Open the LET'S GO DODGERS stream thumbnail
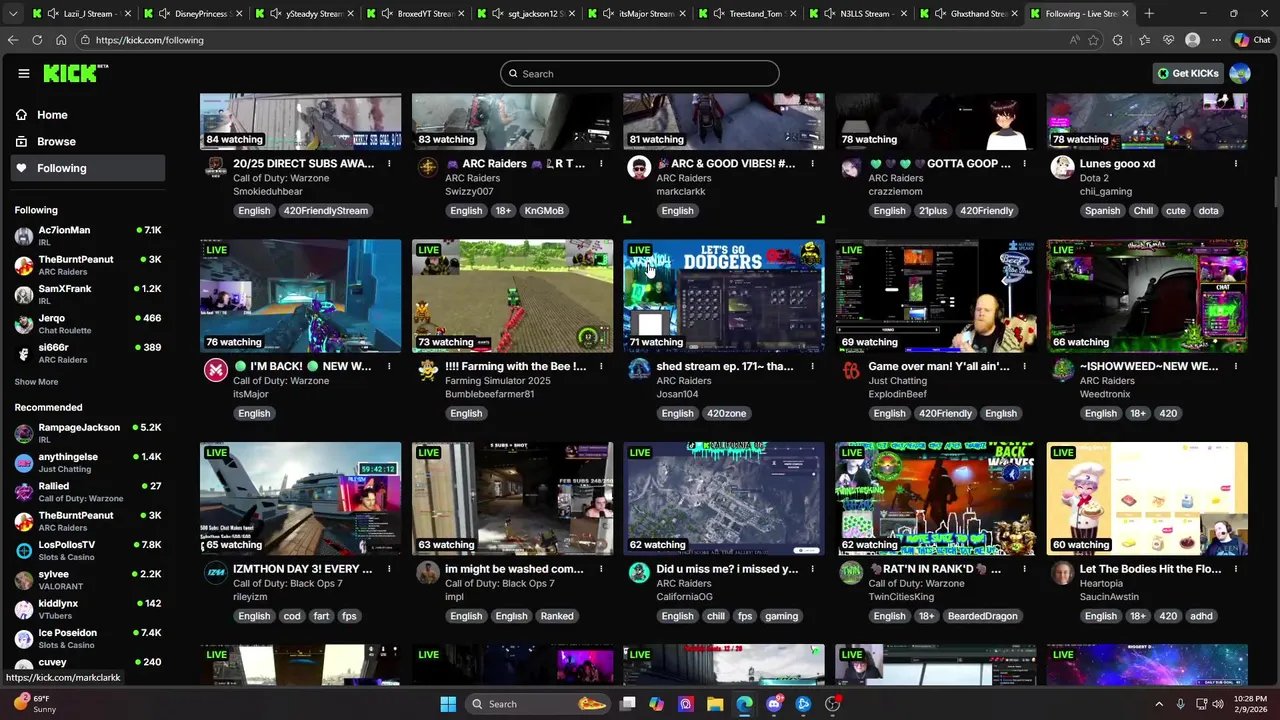 tap(724, 296)
